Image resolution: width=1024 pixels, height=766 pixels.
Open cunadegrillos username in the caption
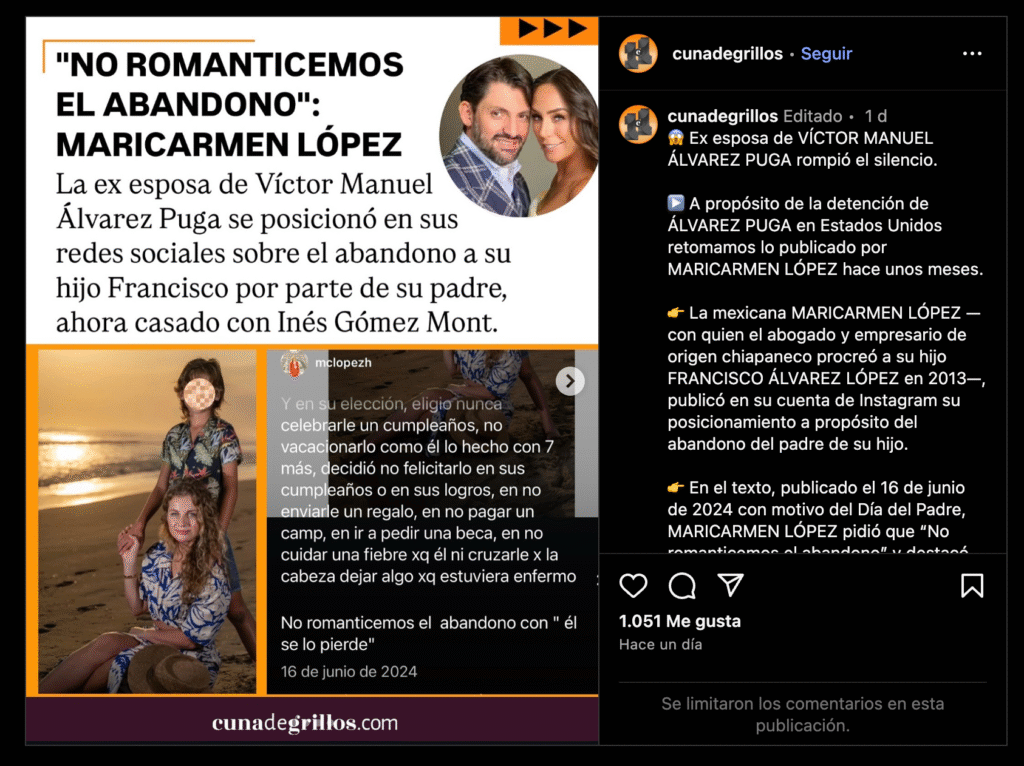pos(722,116)
